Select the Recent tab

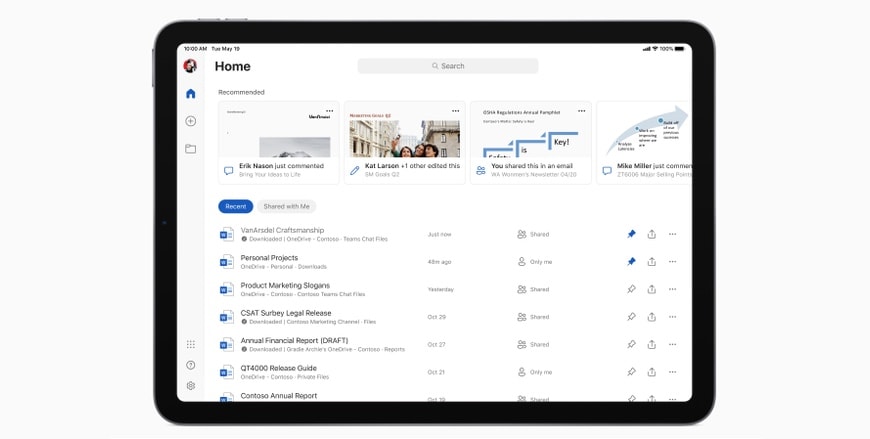(235, 207)
